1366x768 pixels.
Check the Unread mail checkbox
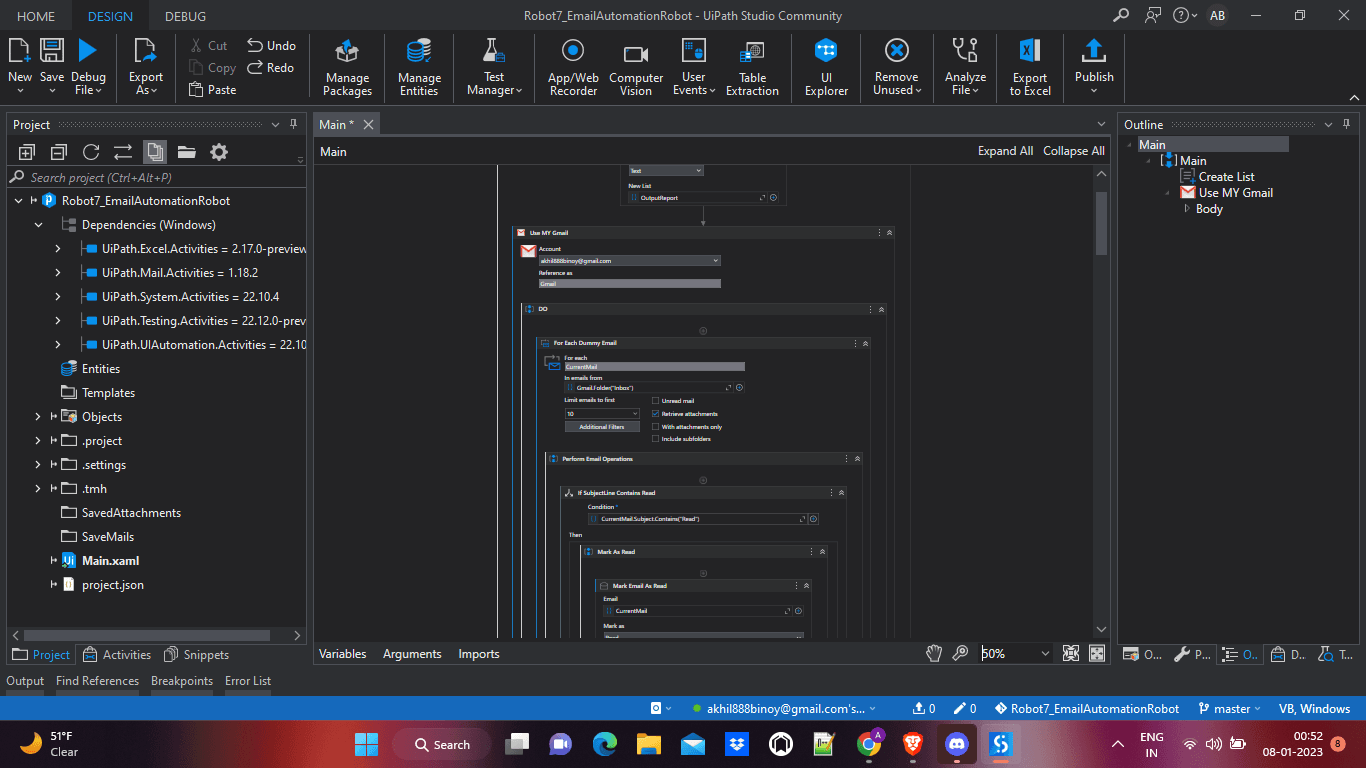(x=655, y=401)
